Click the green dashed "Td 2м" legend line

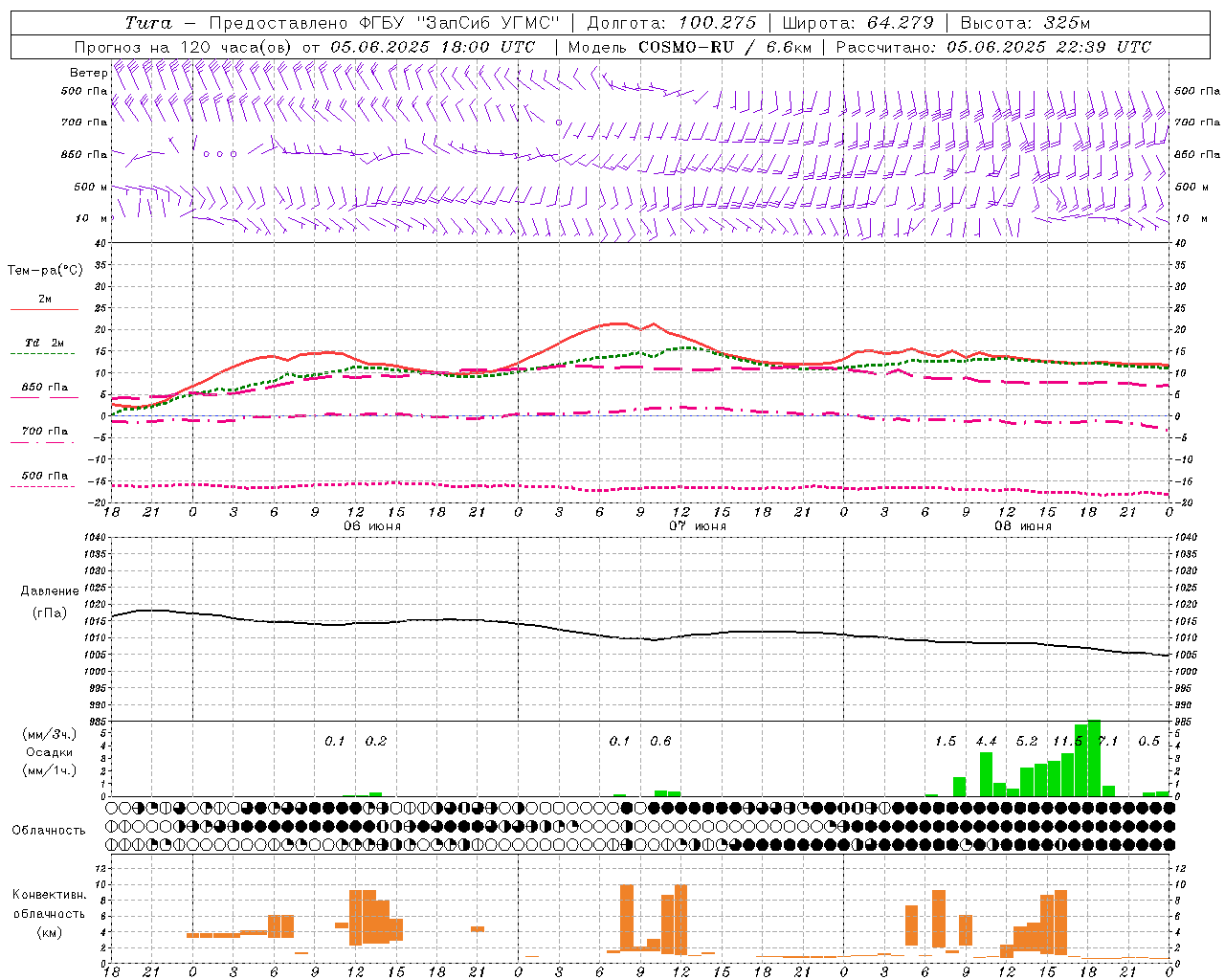tap(42, 353)
